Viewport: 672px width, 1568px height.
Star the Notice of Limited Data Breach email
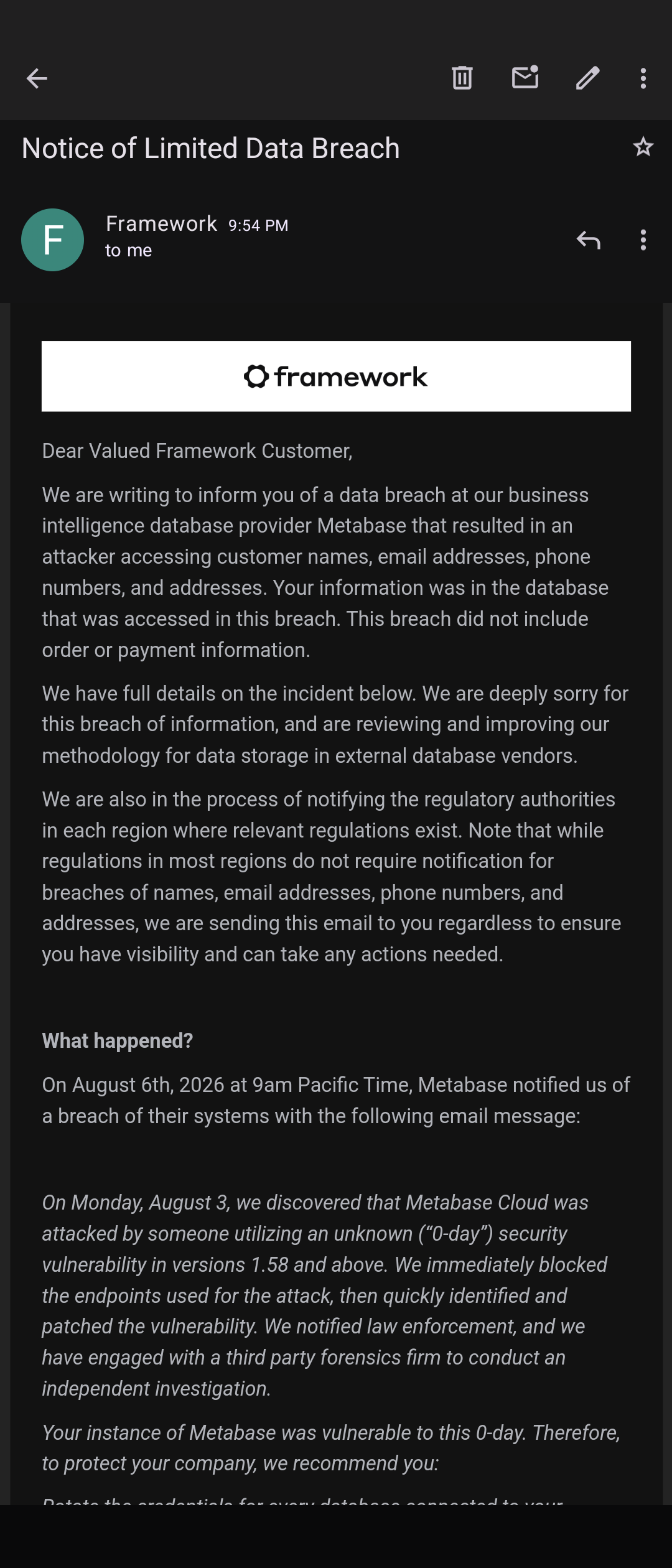643,147
